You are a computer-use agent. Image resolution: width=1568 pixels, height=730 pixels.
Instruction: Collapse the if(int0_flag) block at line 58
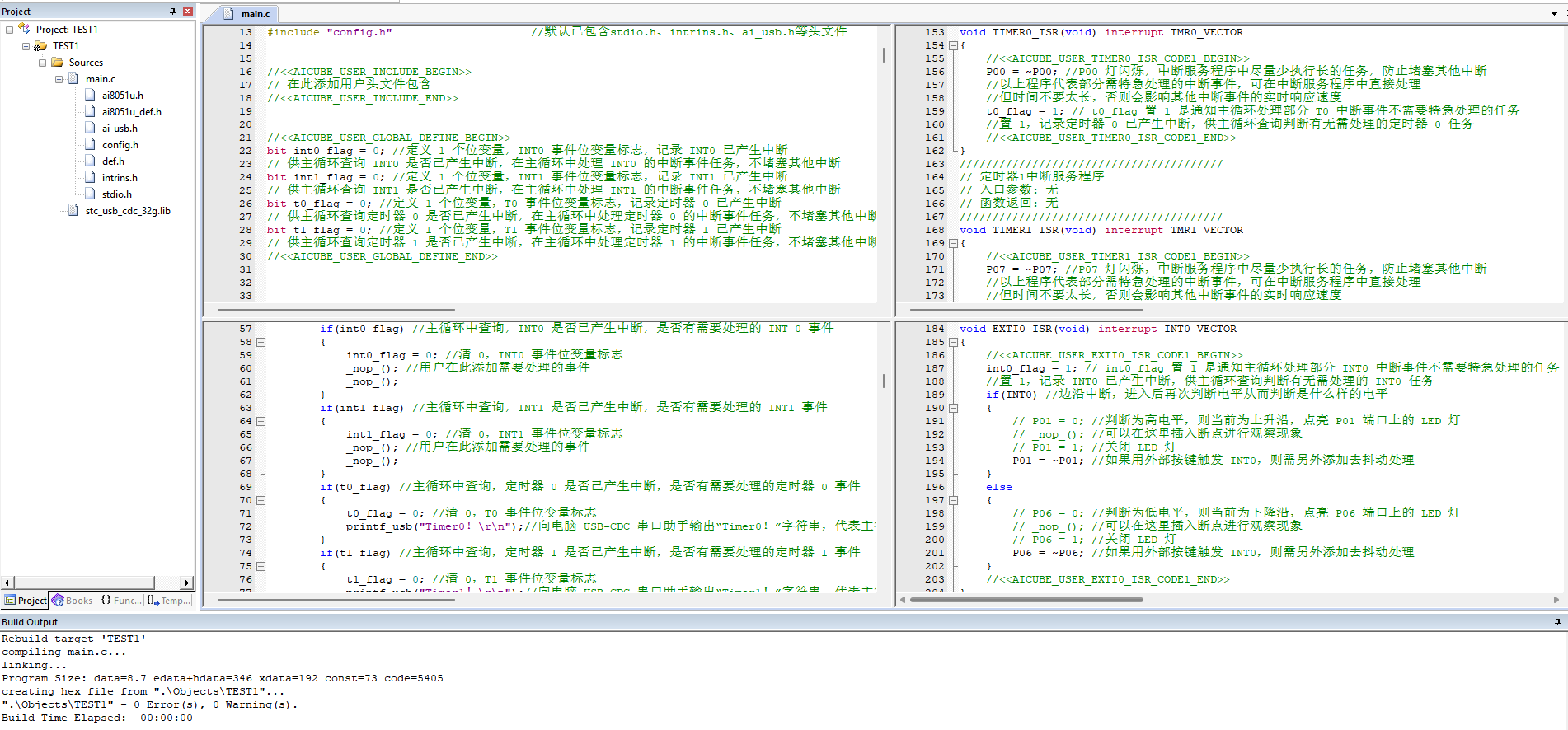261,343
